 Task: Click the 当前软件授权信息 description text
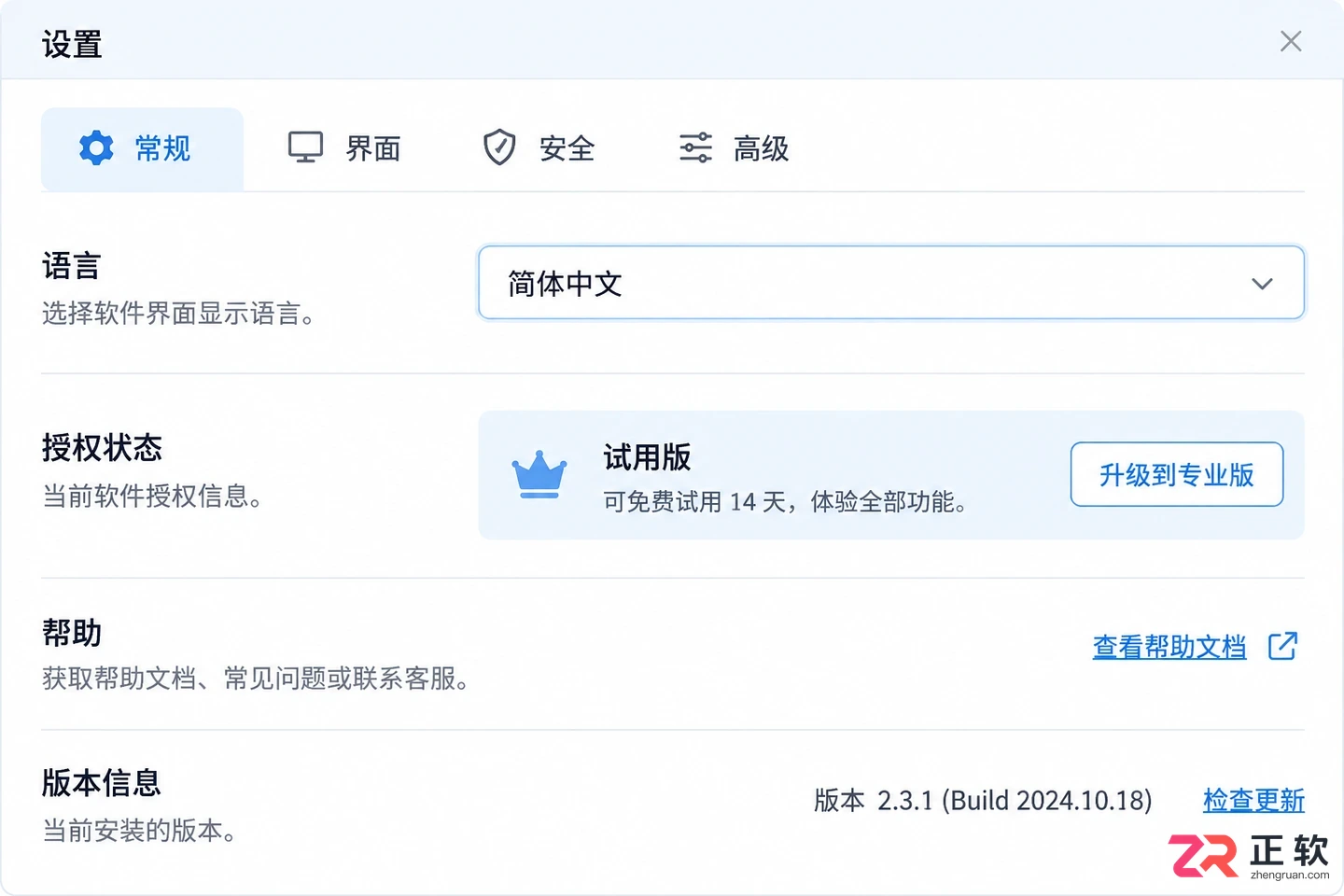[x=152, y=496]
